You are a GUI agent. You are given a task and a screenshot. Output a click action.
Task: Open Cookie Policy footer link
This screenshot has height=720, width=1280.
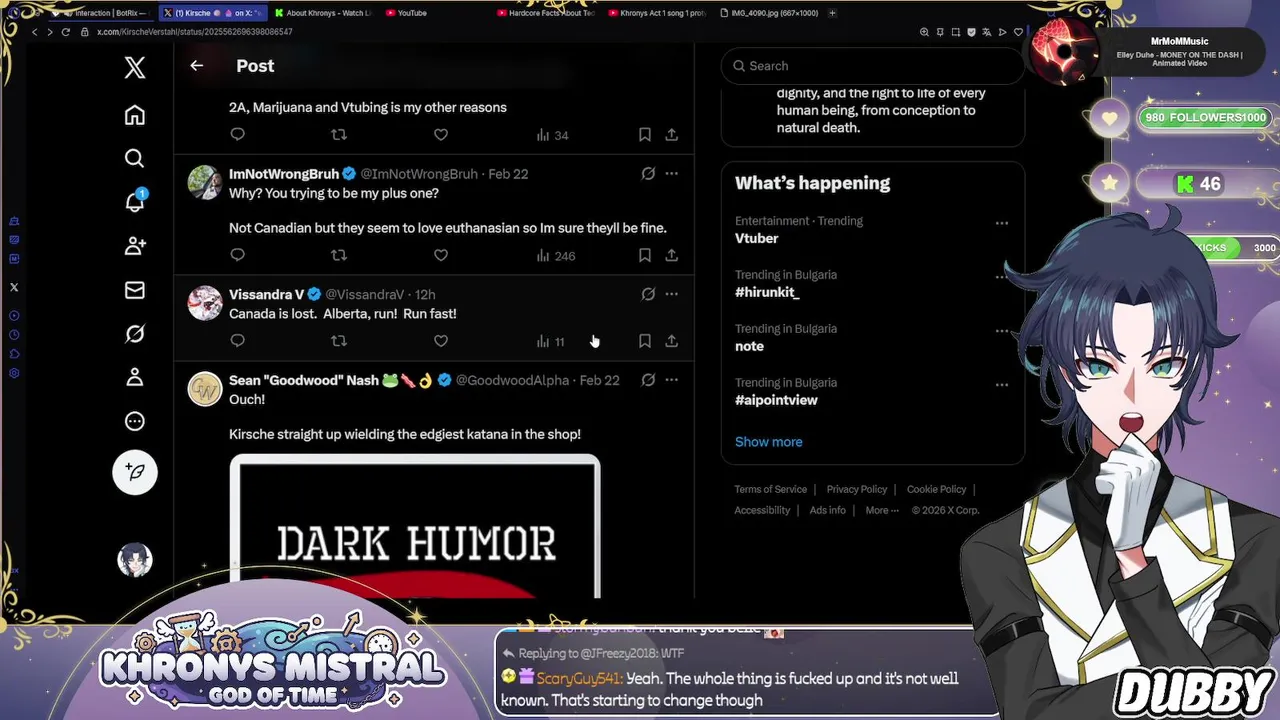pos(936,489)
